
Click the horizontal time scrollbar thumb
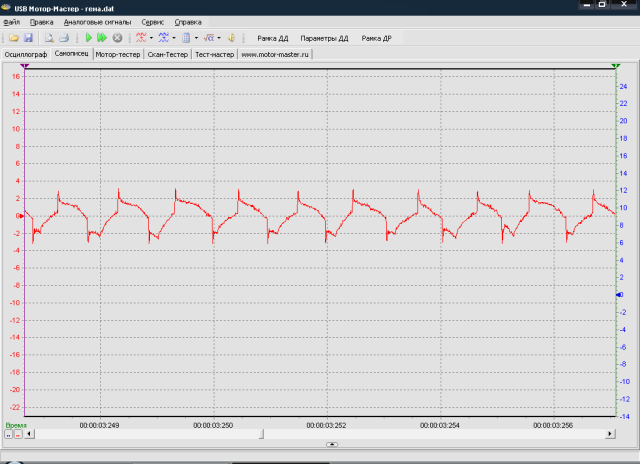click(x=261, y=434)
